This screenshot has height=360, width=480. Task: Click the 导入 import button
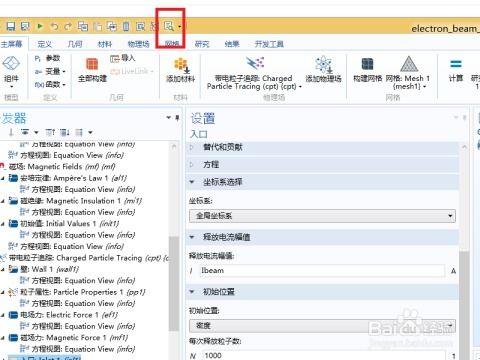[122, 58]
